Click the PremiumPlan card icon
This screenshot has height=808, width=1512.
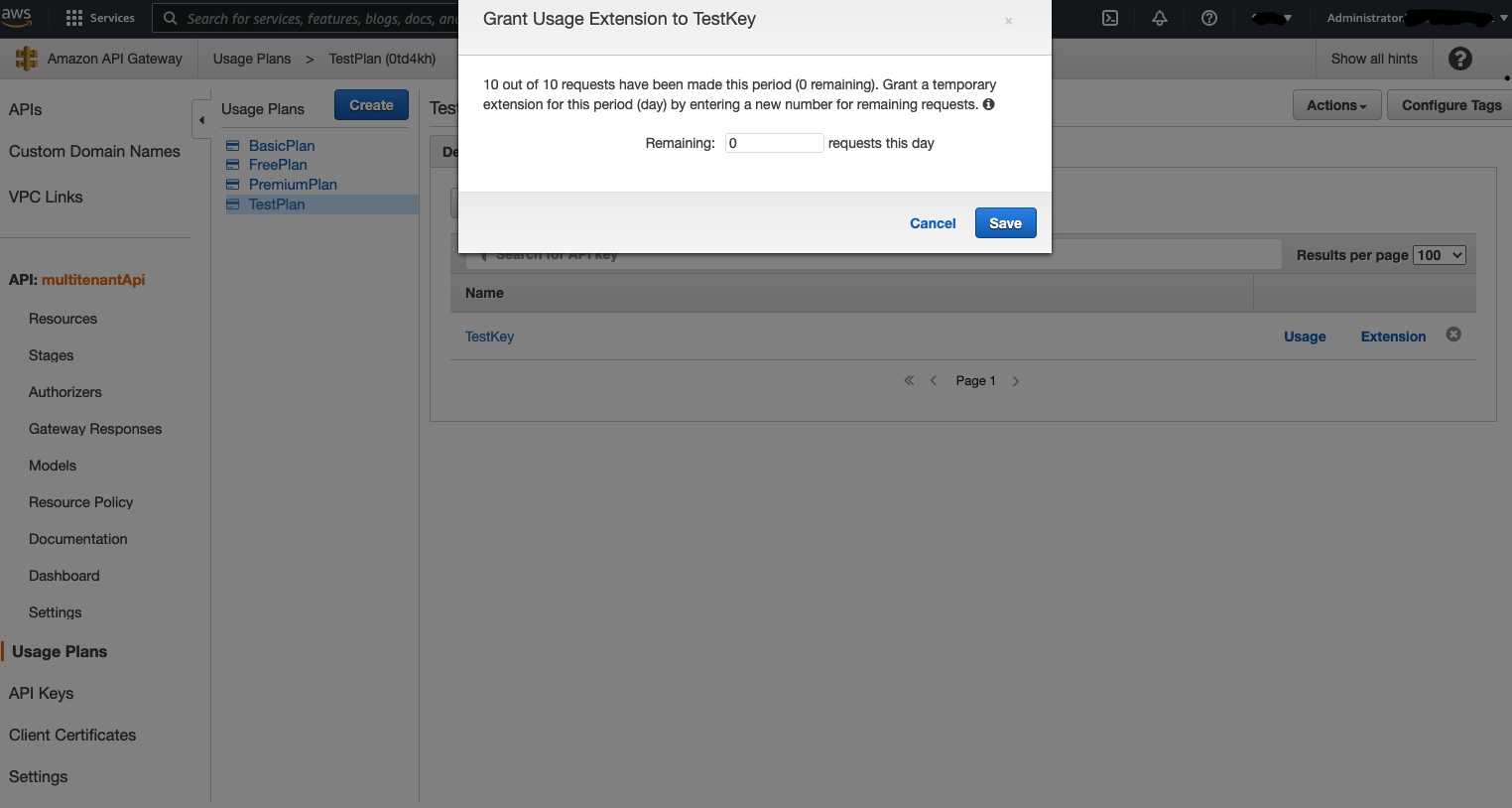[x=233, y=185]
